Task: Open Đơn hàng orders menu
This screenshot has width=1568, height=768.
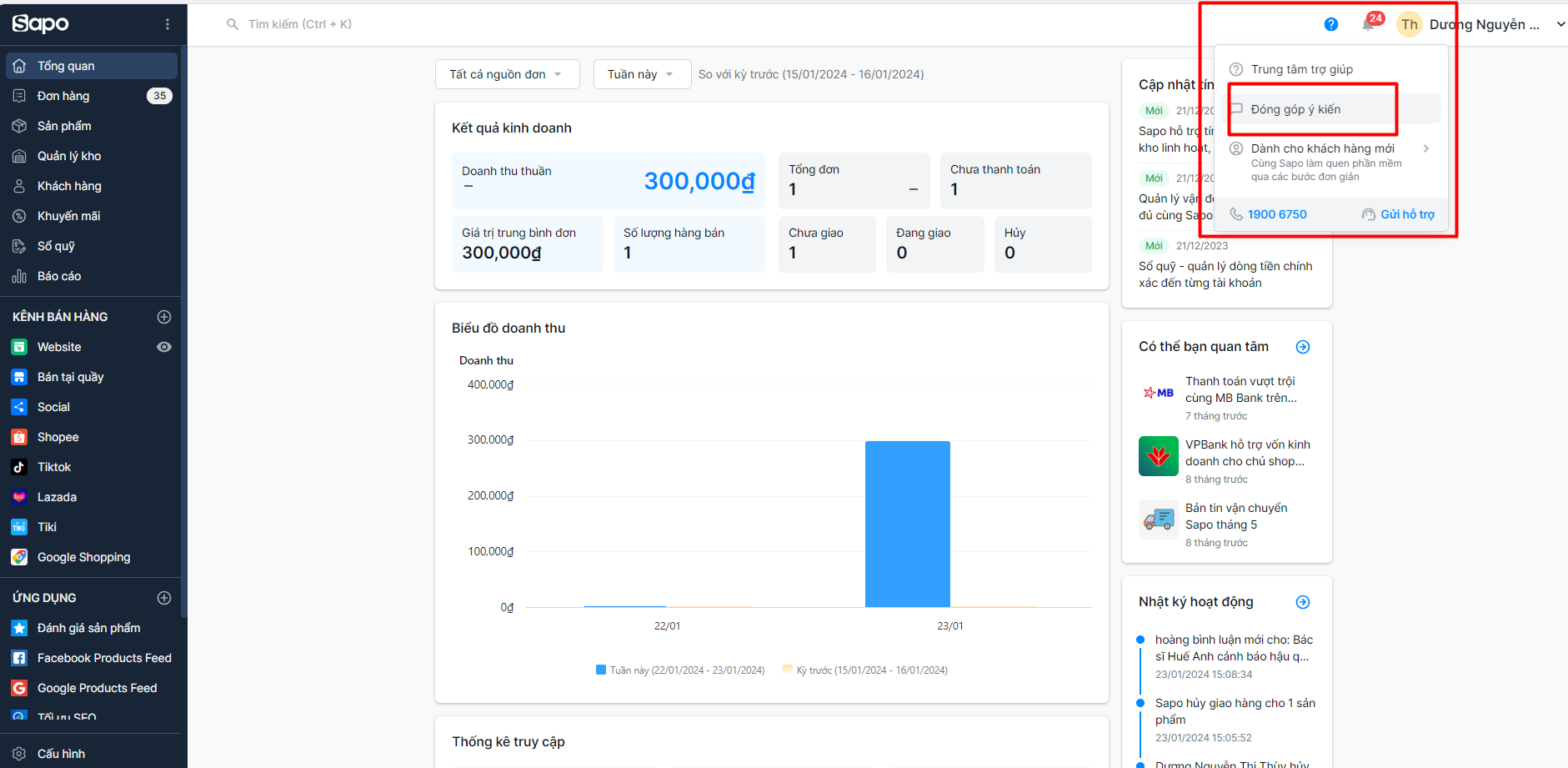Action: tap(92, 96)
